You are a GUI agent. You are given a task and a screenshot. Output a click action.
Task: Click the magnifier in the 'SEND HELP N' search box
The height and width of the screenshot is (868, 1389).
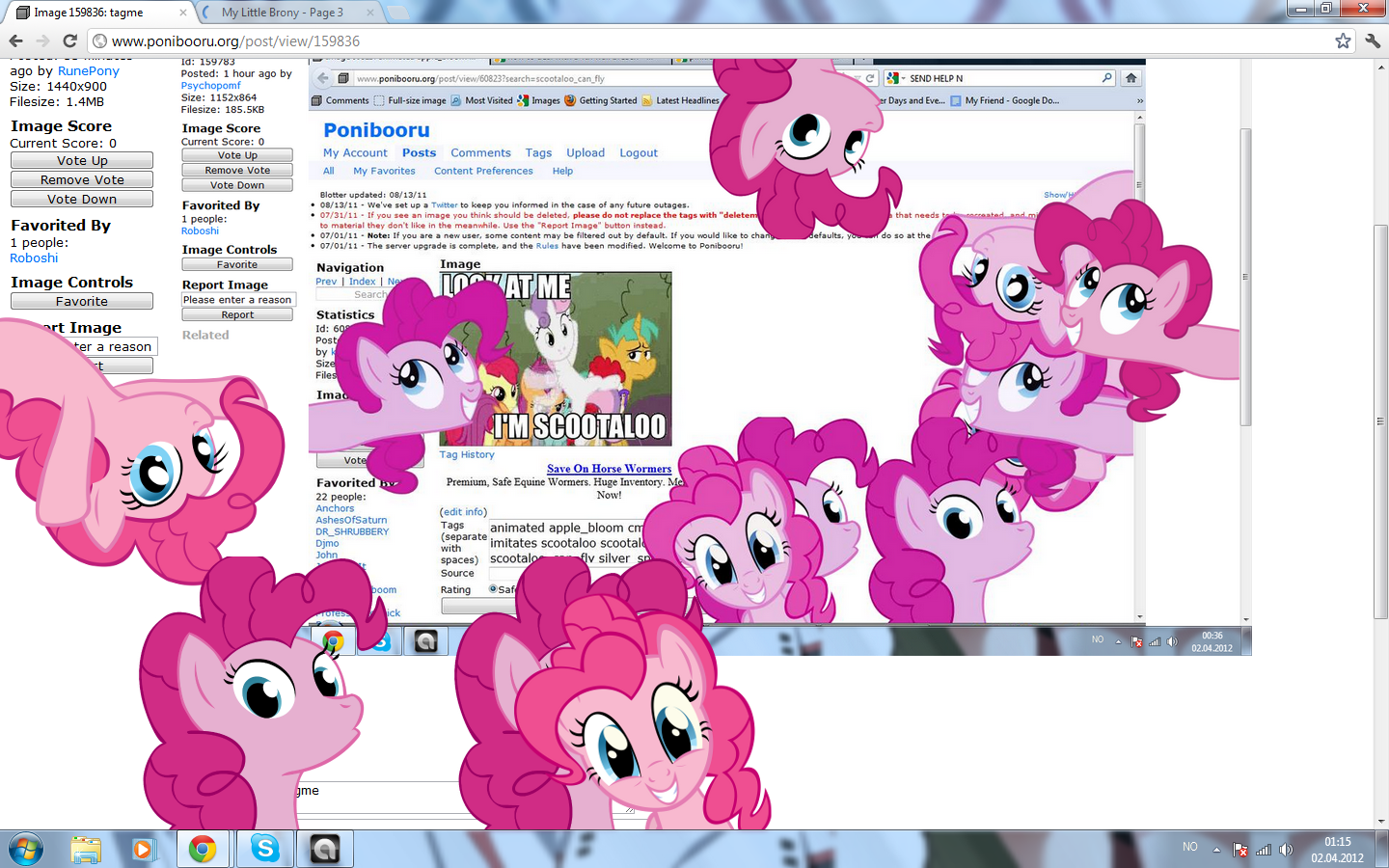(1106, 78)
